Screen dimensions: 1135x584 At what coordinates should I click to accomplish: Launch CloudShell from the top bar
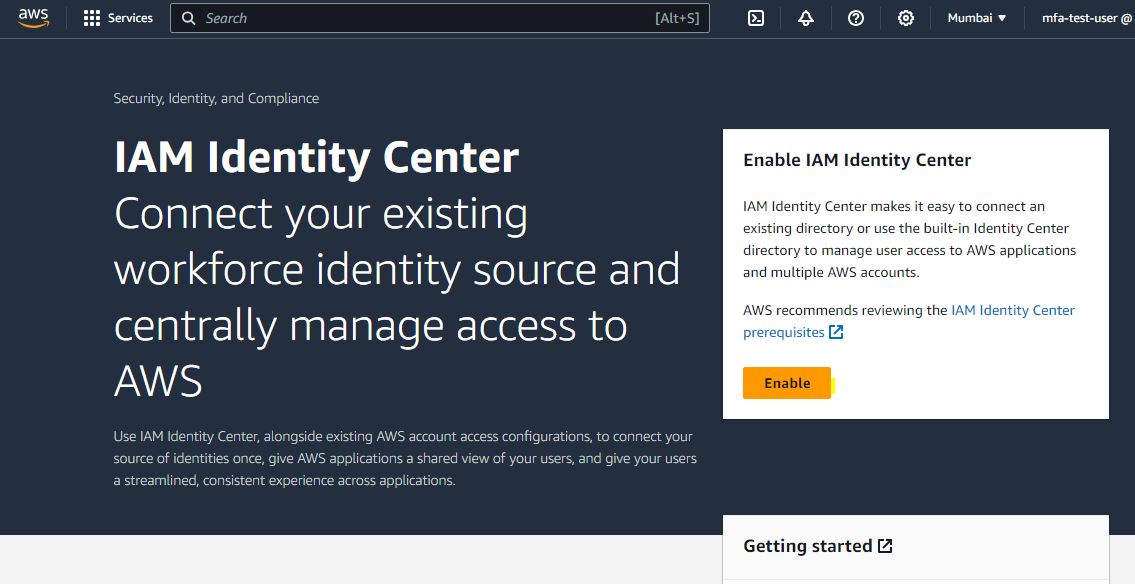pos(756,18)
